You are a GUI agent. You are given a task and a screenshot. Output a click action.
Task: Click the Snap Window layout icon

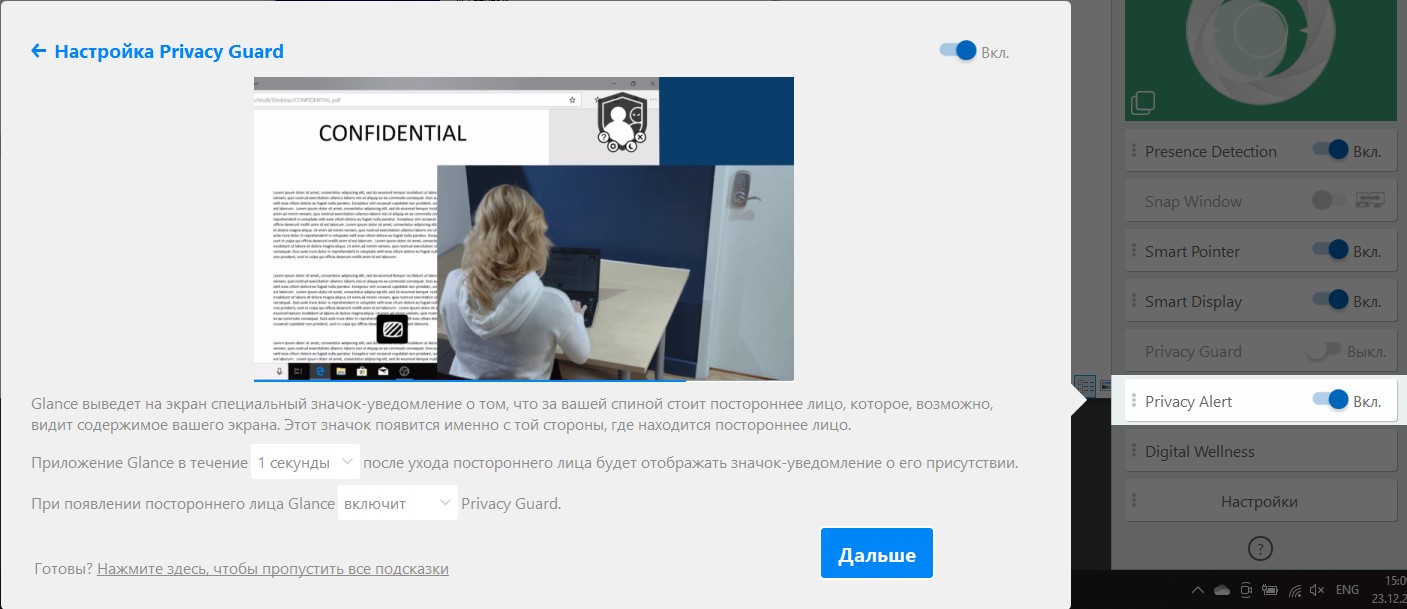tap(1370, 201)
